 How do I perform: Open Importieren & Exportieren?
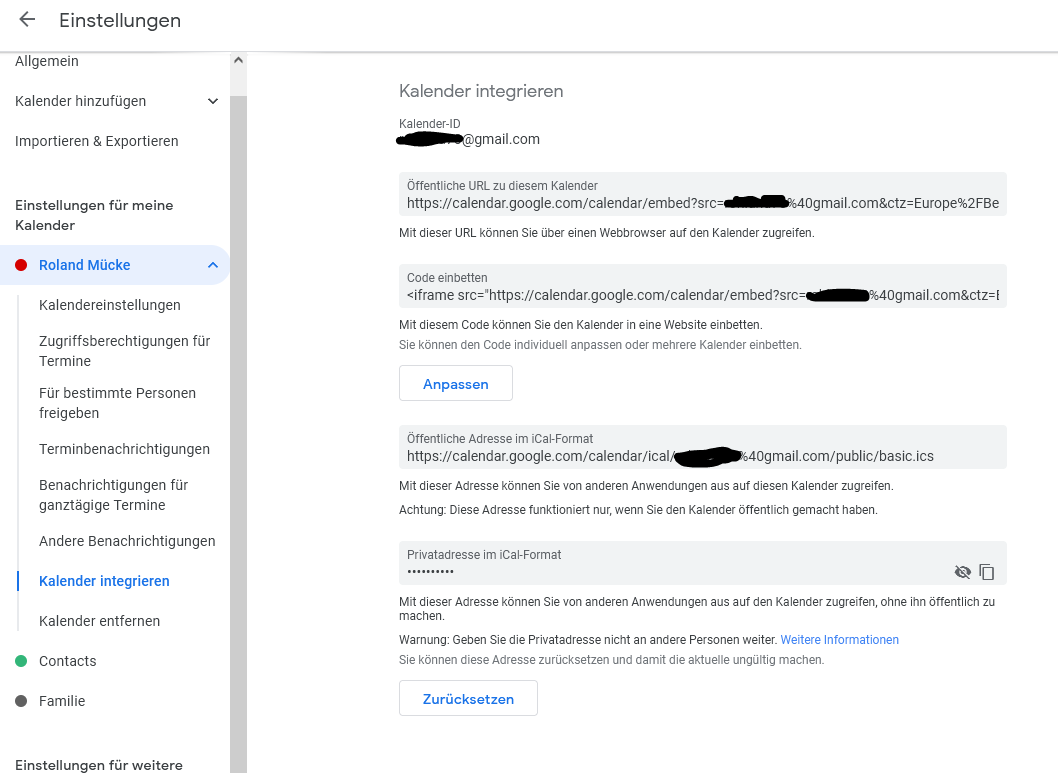(96, 141)
